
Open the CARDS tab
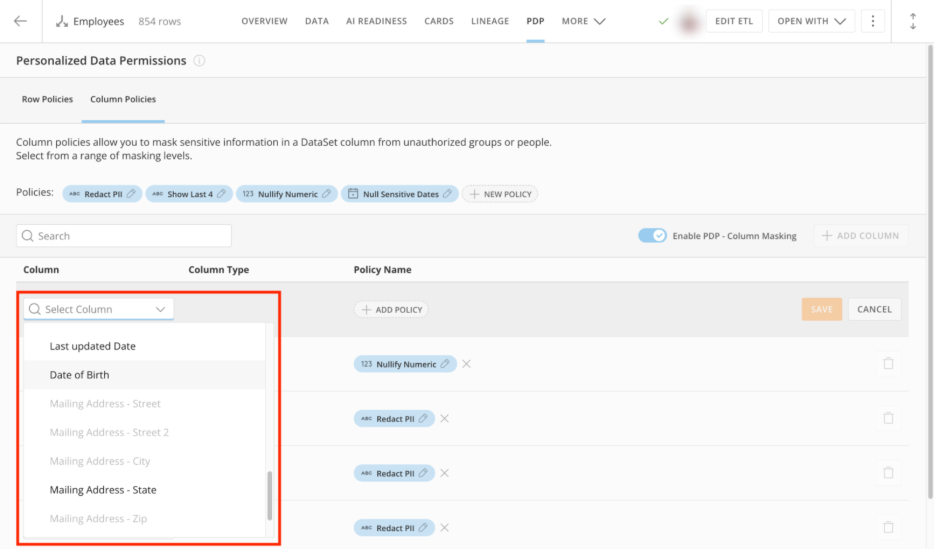439,21
